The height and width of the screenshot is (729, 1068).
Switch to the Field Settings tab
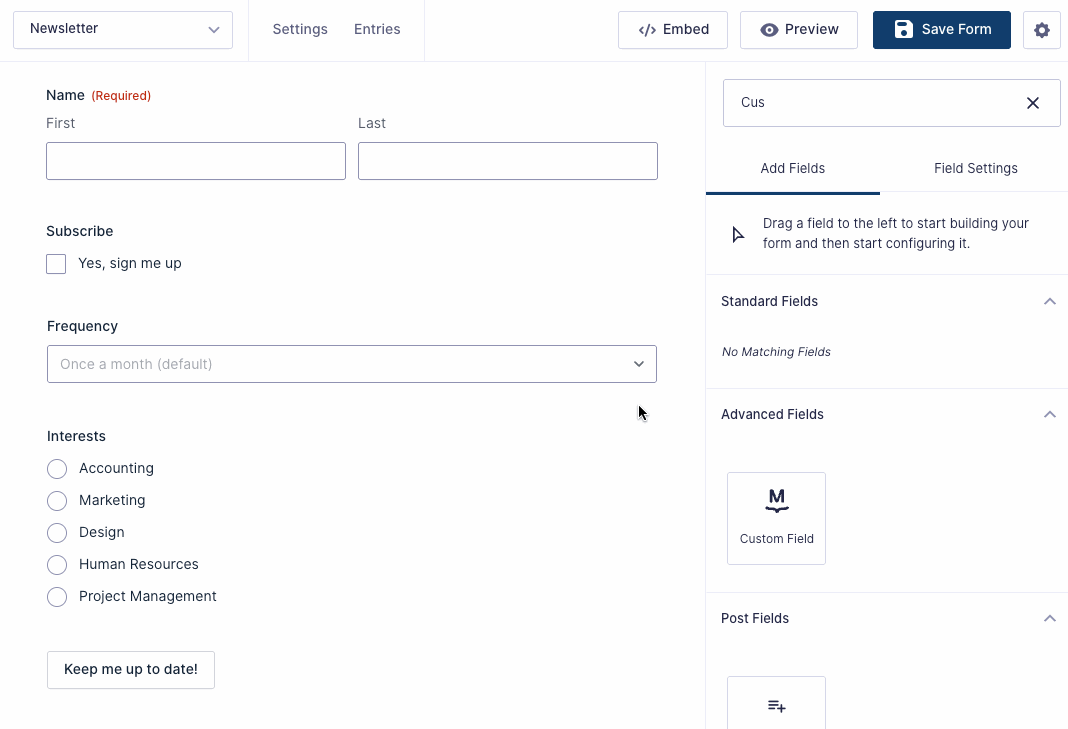[x=976, y=168]
